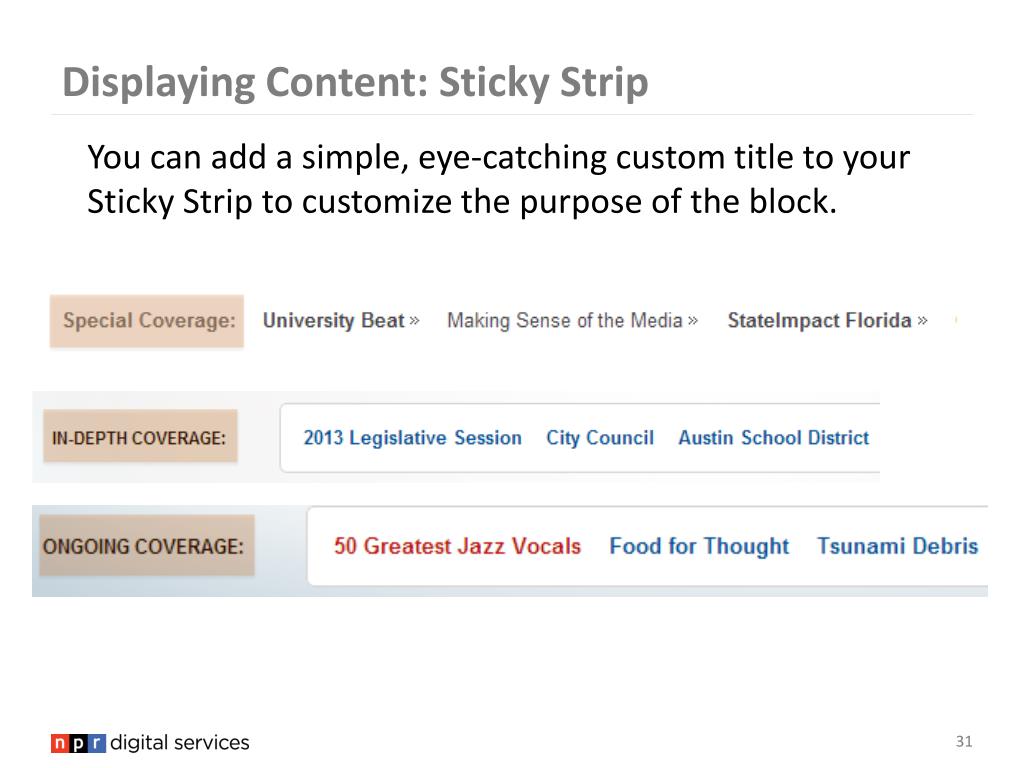Click the chevron after StateImpact Florida
Image resolution: width=1024 pixels, height=768 pixels.
point(922,321)
